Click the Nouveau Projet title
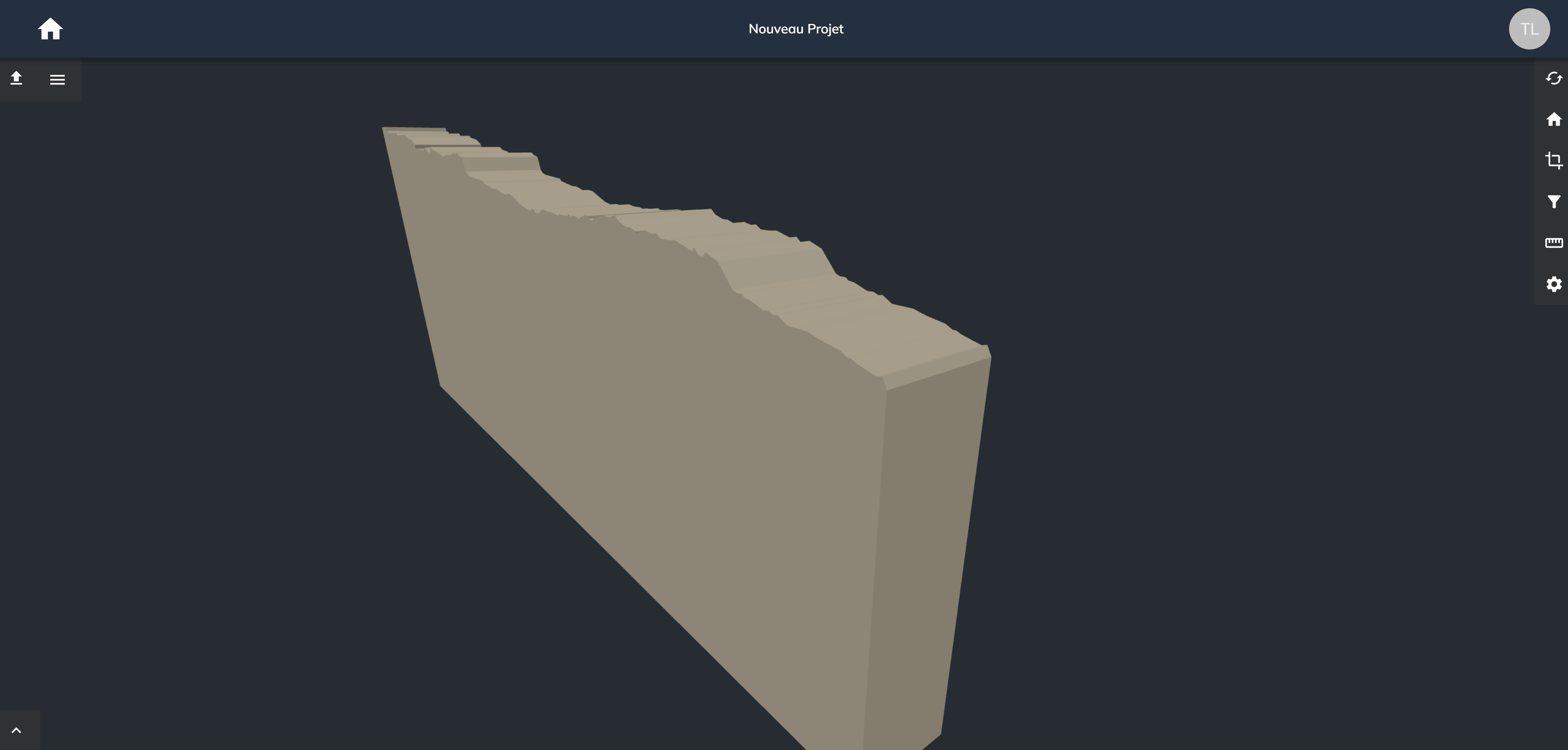The width and height of the screenshot is (1568, 750). pos(796,28)
